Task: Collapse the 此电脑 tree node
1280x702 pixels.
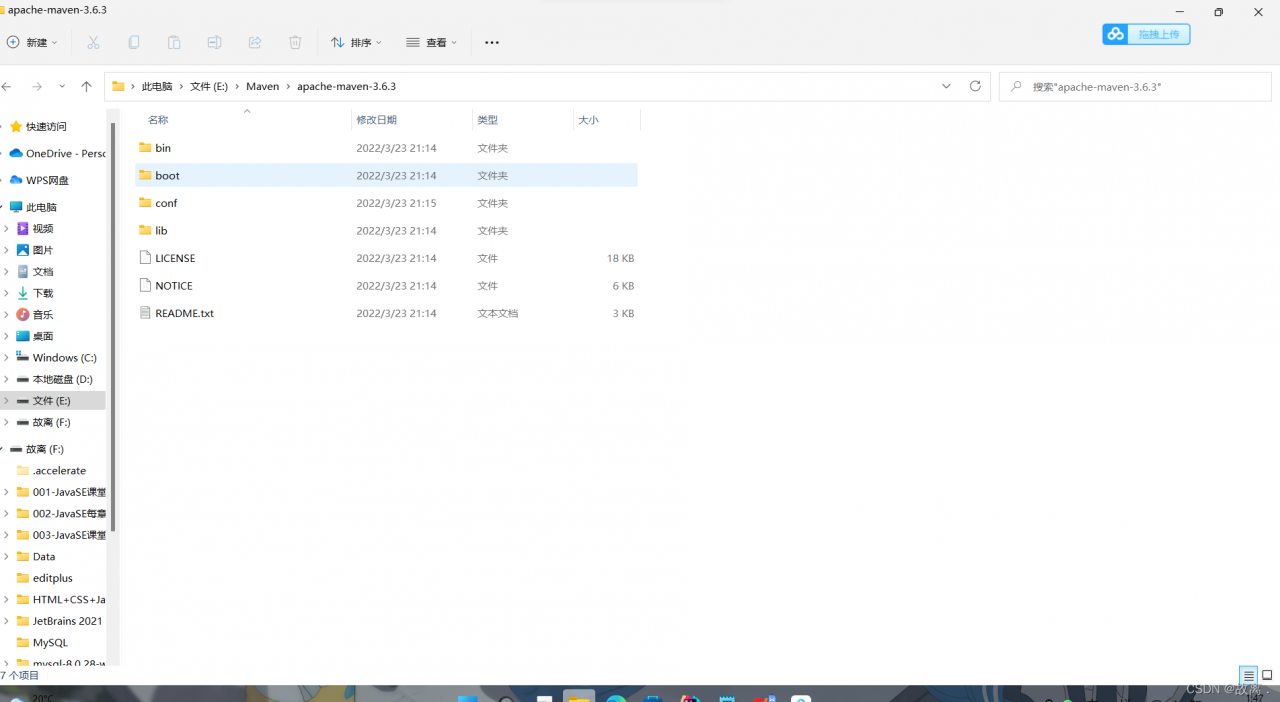Action: point(2,207)
